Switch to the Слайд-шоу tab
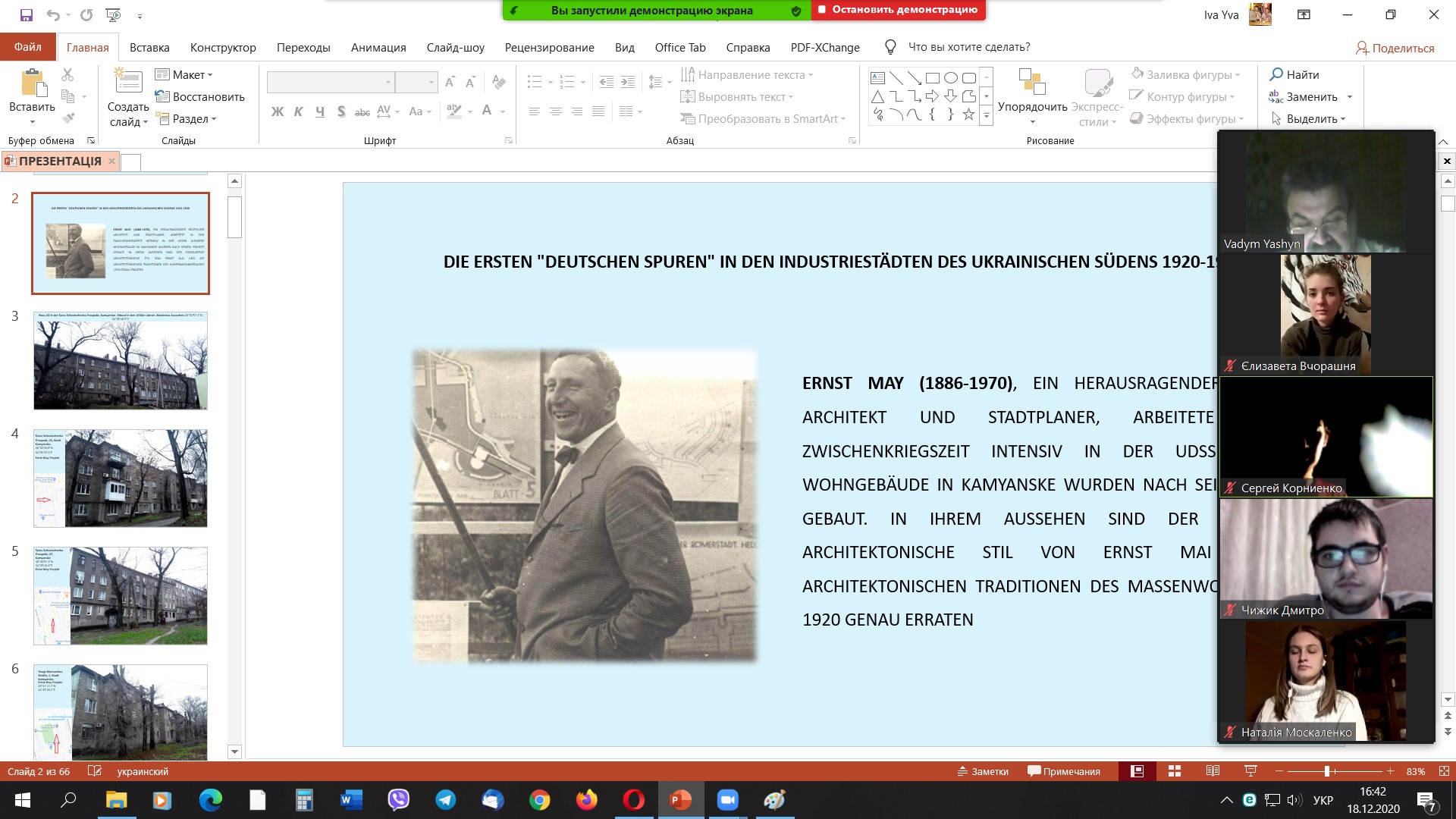This screenshot has height=819, width=1456. point(455,47)
